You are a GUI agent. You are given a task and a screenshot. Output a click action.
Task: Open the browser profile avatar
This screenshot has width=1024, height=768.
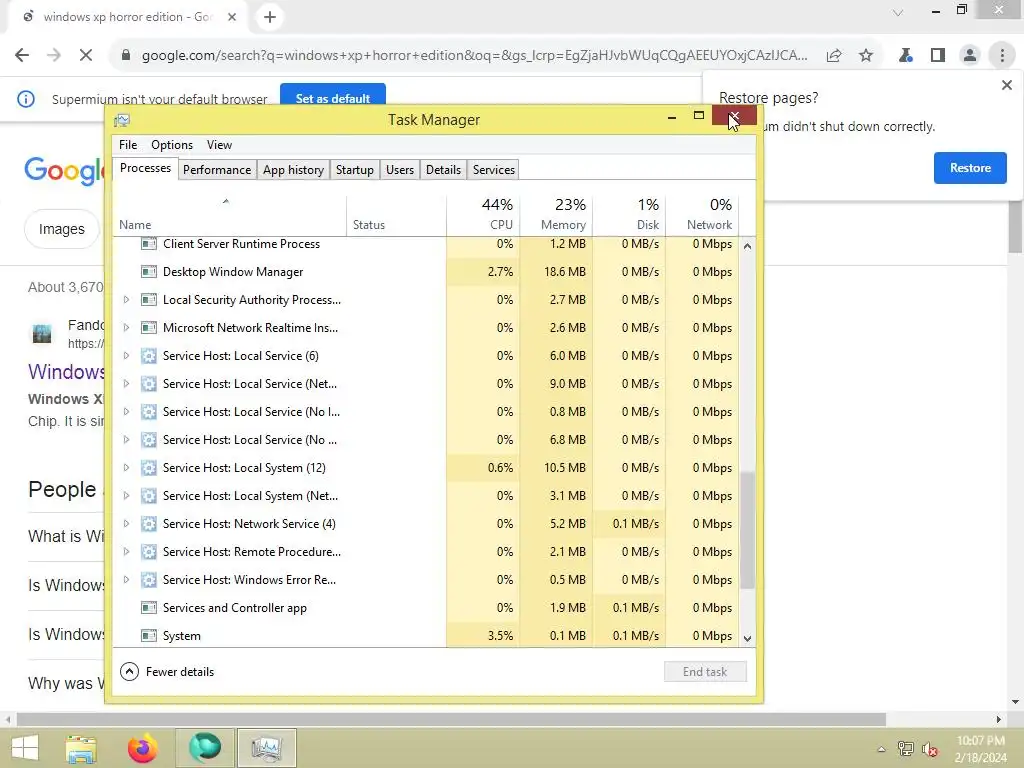(x=970, y=56)
